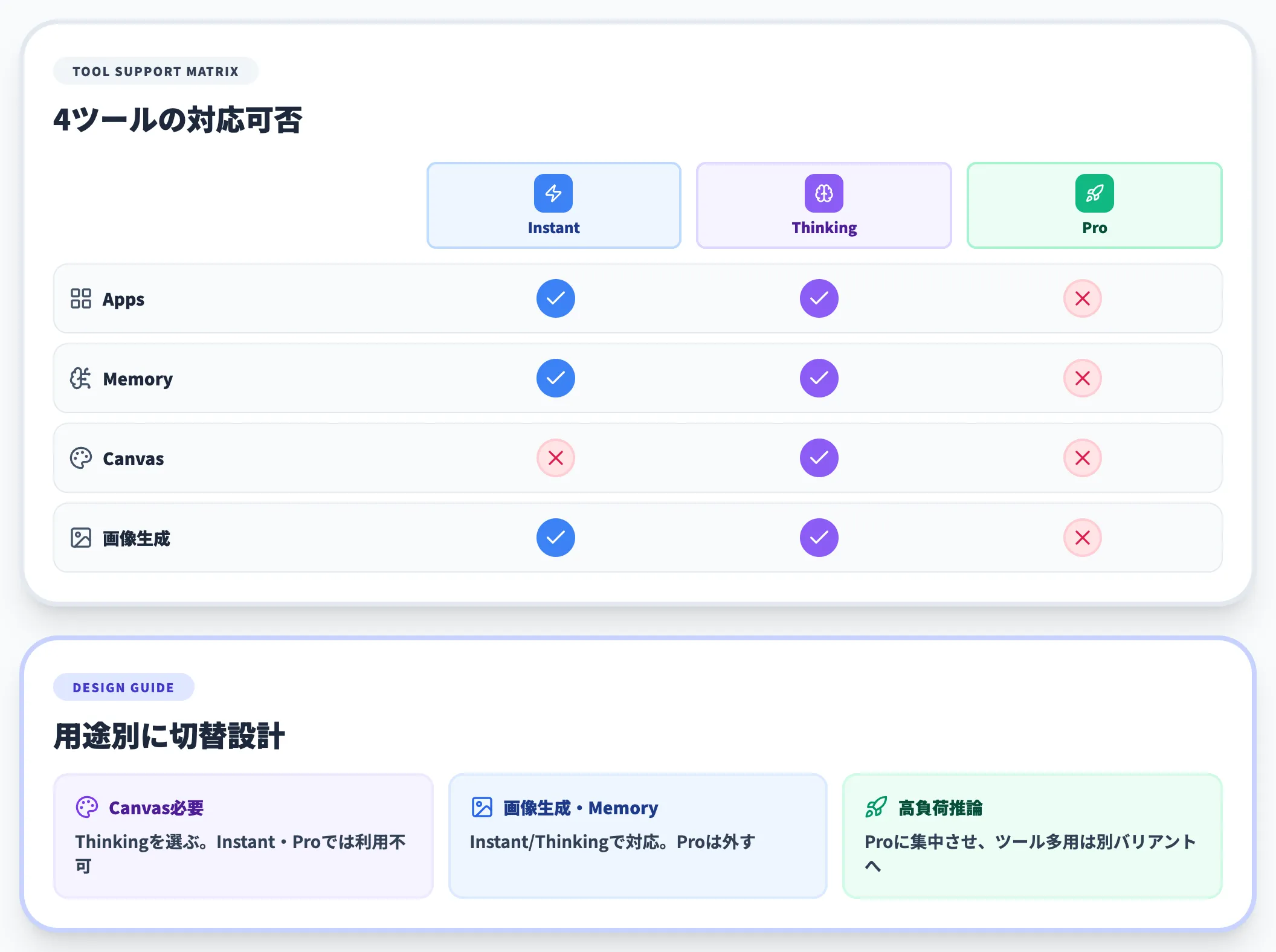1276x952 pixels.
Task: Click the Canvas checkmark under Thinking
Action: 819,458
